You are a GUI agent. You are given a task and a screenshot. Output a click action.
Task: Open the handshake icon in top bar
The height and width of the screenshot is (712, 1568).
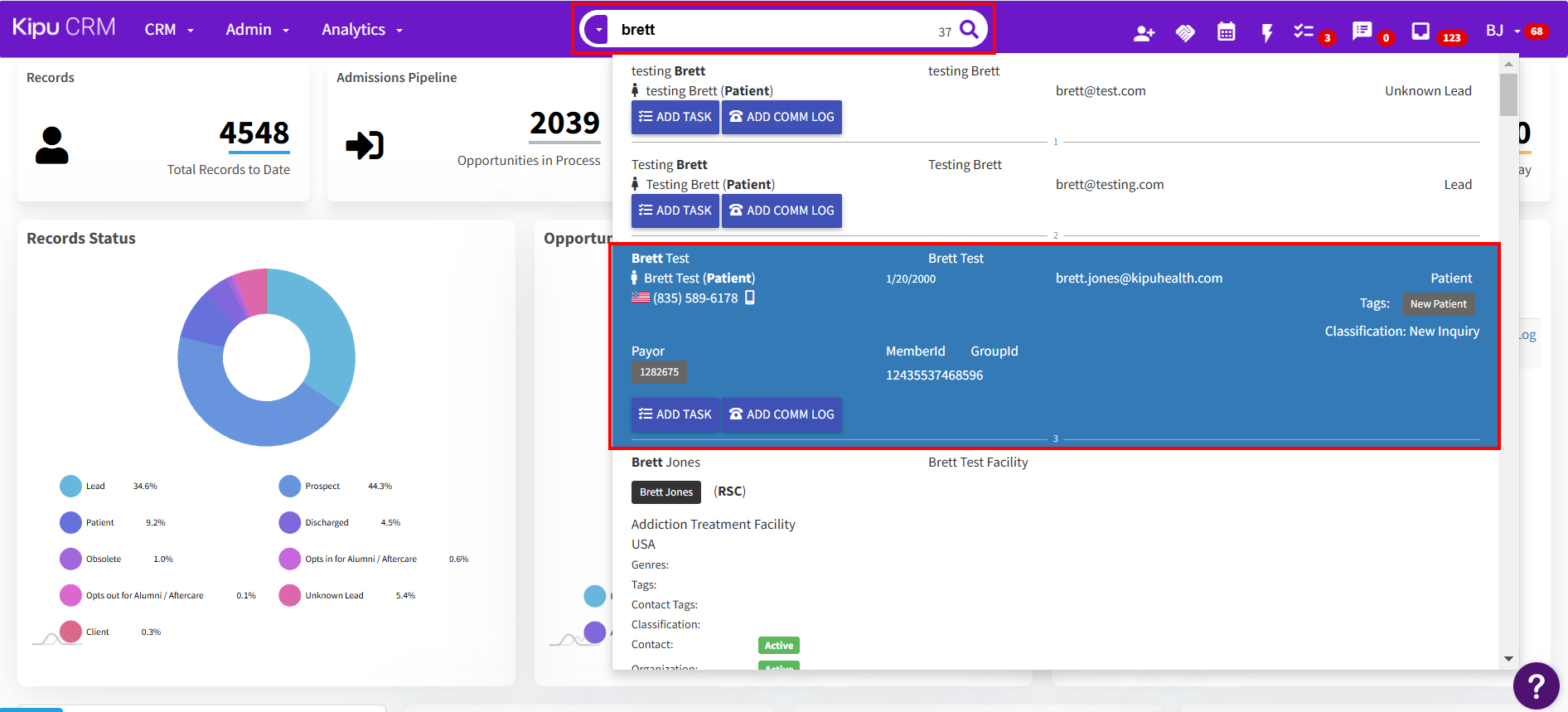pyautogui.click(x=1185, y=32)
